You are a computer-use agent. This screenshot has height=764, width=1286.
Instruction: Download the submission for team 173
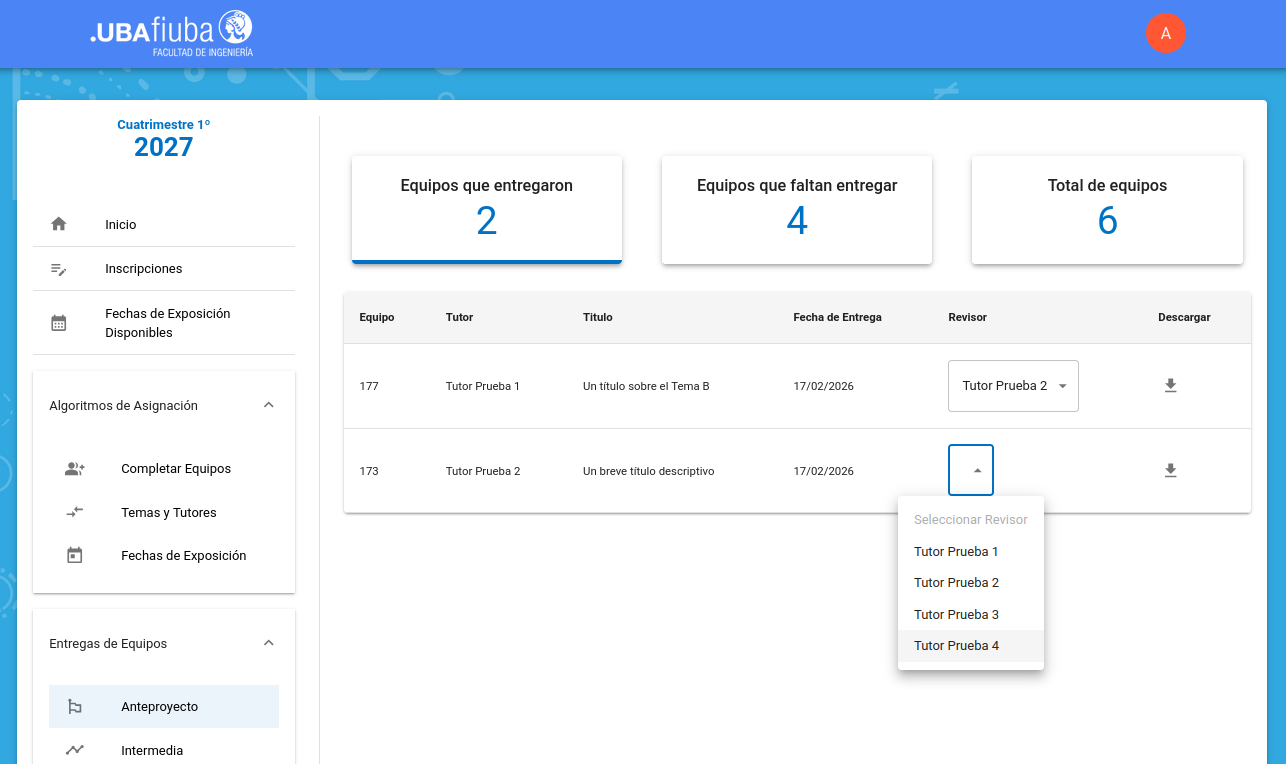coord(1170,470)
